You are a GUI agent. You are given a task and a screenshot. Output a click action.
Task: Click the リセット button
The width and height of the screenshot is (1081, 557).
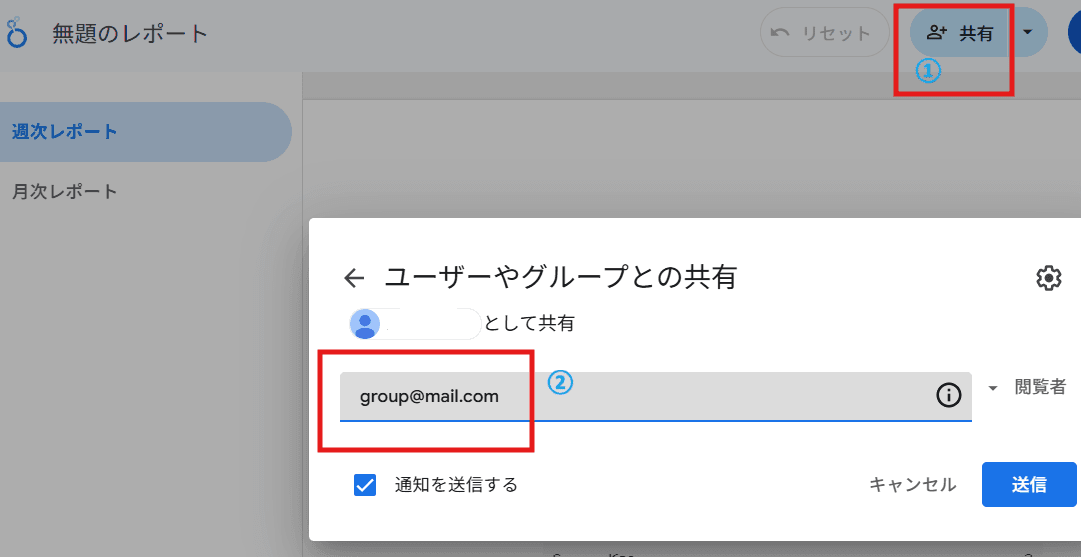(x=825, y=32)
